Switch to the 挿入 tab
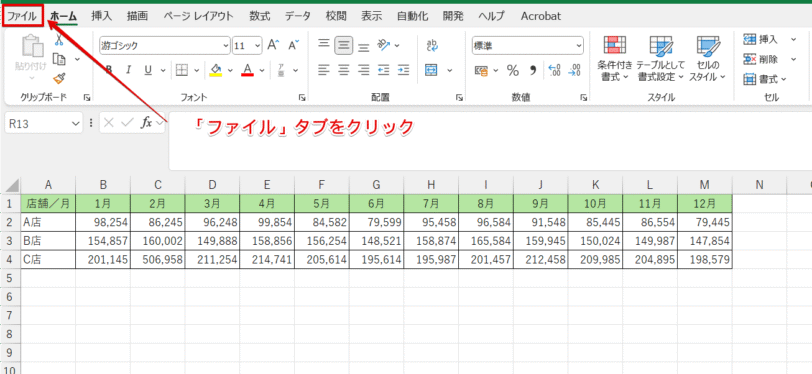Viewport: 812px width, 374px height. tap(102, 16)
